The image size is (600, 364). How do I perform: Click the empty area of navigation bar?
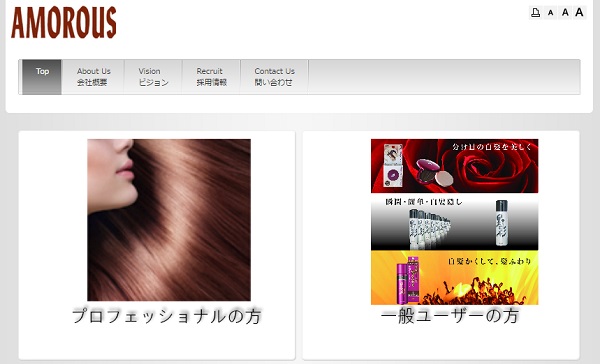pos(444,77)
